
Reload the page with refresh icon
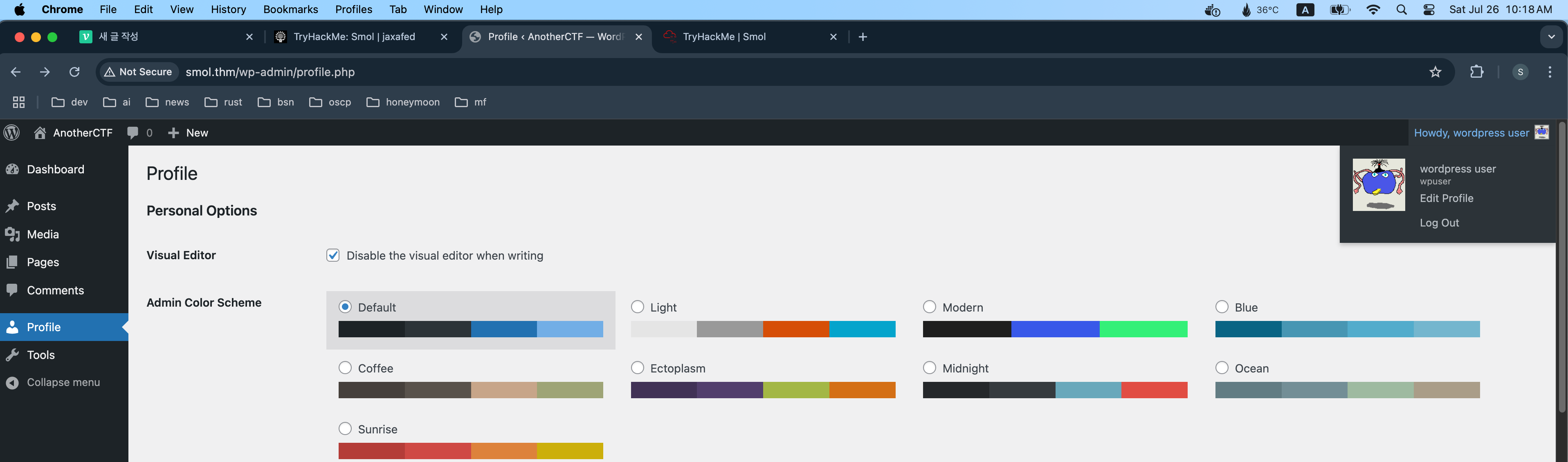point(74,72)
